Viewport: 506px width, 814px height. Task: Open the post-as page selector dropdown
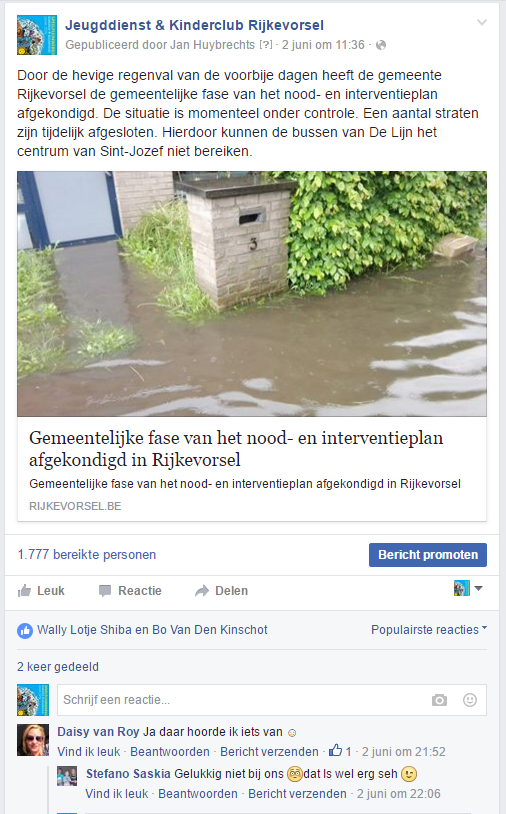pos(468,589)
